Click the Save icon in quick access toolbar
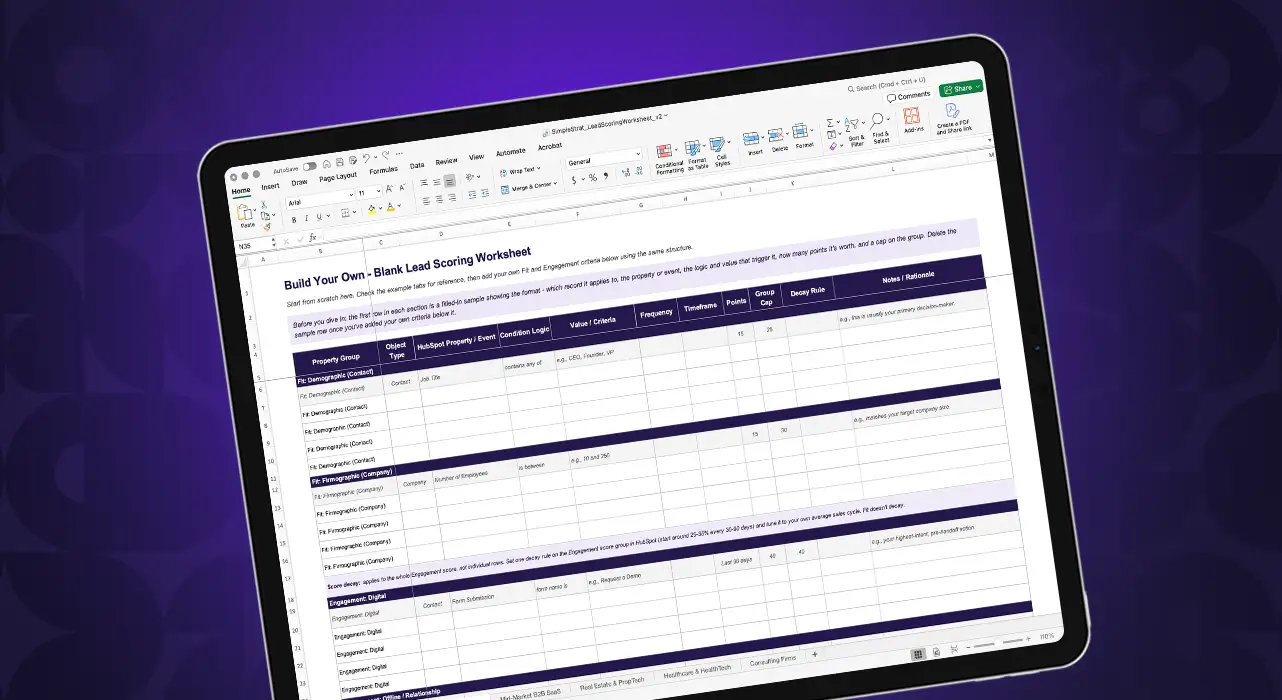 click(x=340, y=162)
